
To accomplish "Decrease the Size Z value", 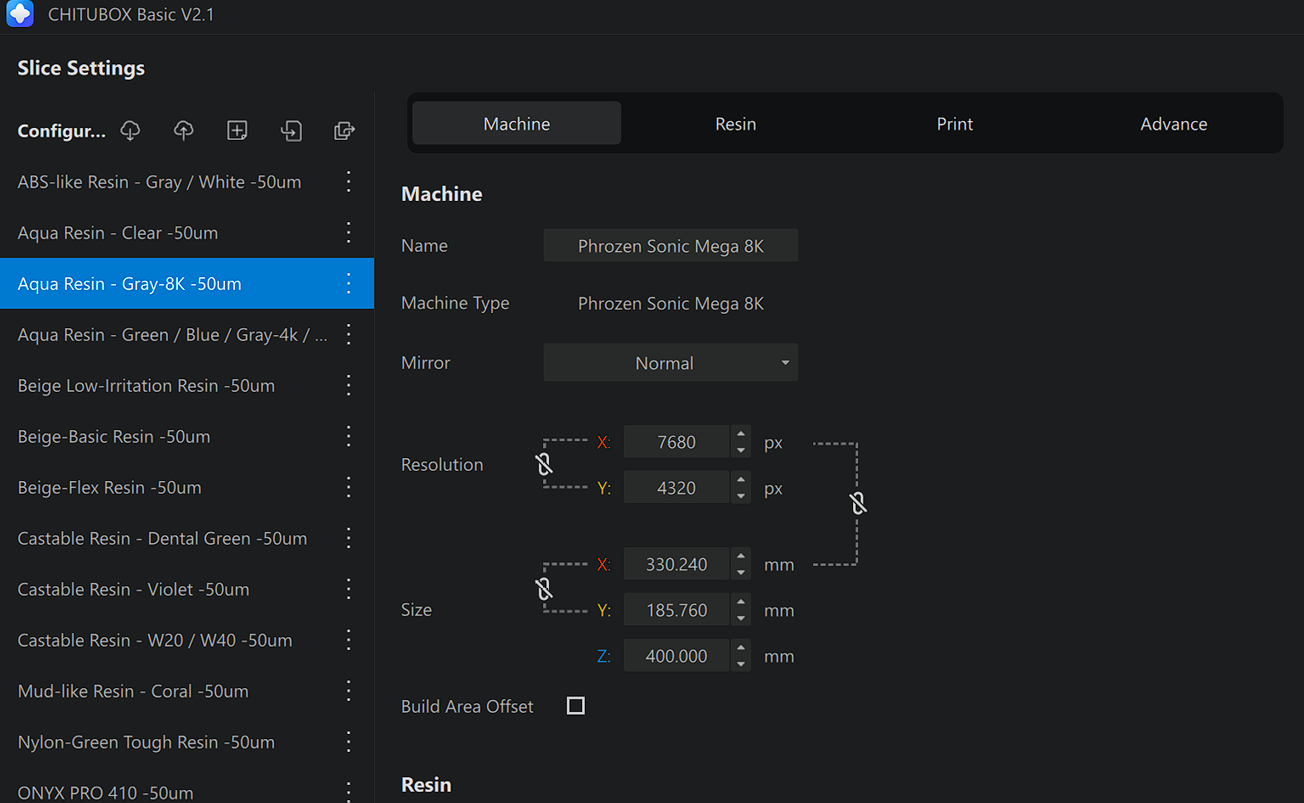I will pyautogui.click(x=741, y=664).
